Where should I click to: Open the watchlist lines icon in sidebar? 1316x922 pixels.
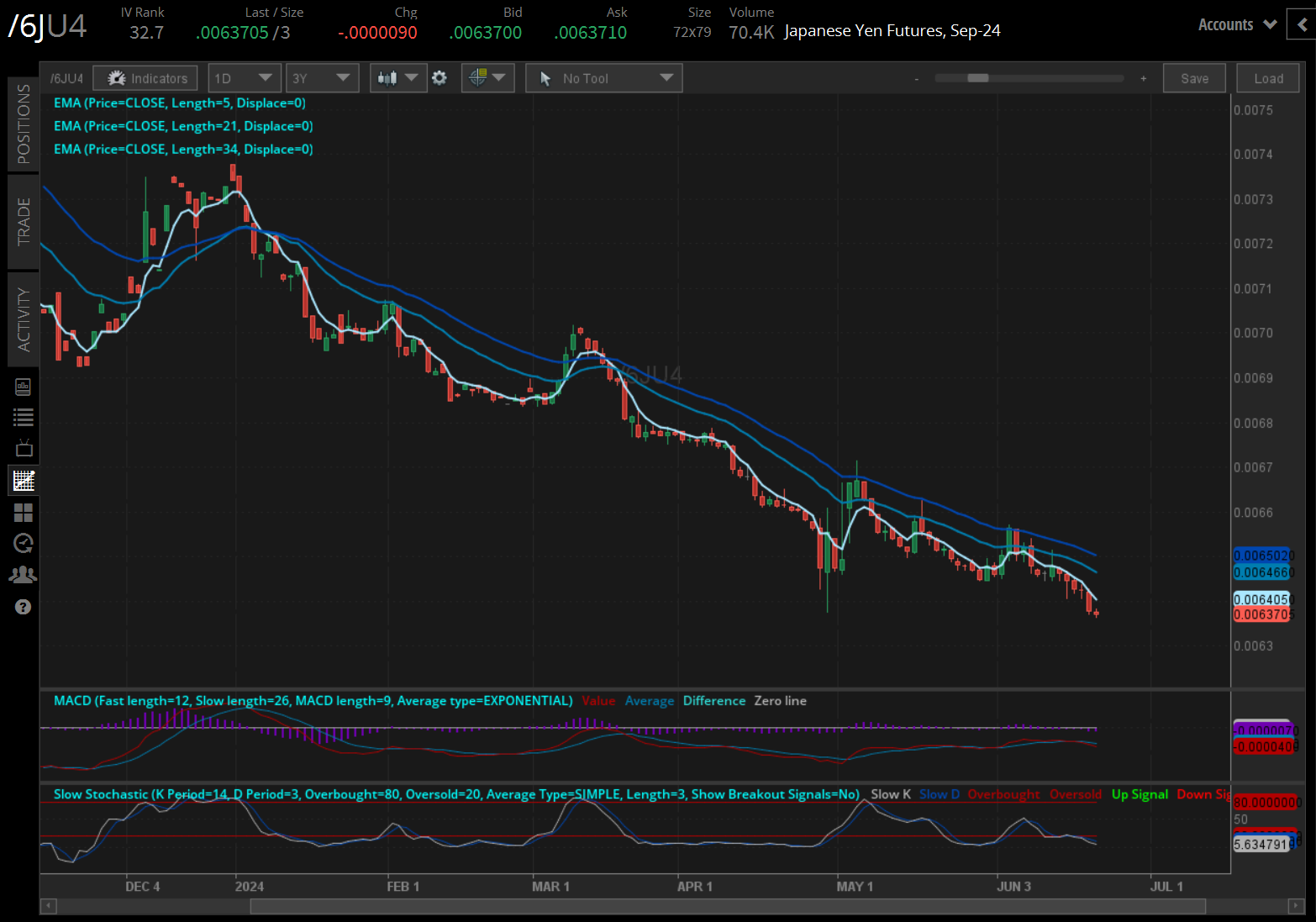[x=24, y=417]
